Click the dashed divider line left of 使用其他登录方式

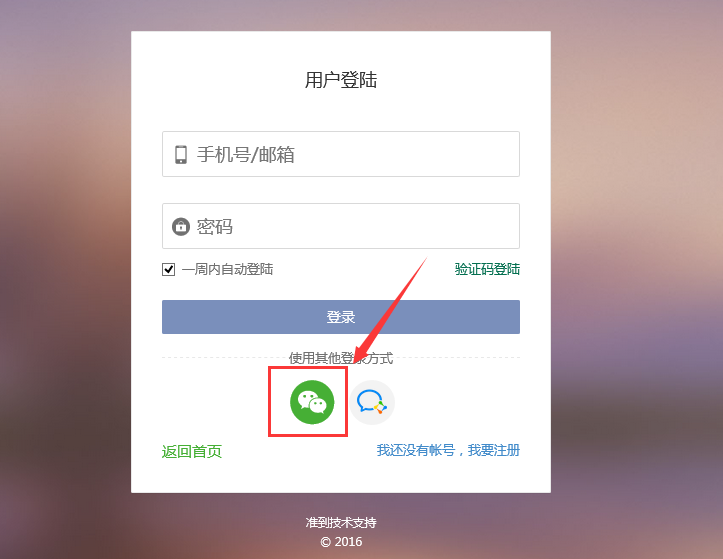click(225, 357)
